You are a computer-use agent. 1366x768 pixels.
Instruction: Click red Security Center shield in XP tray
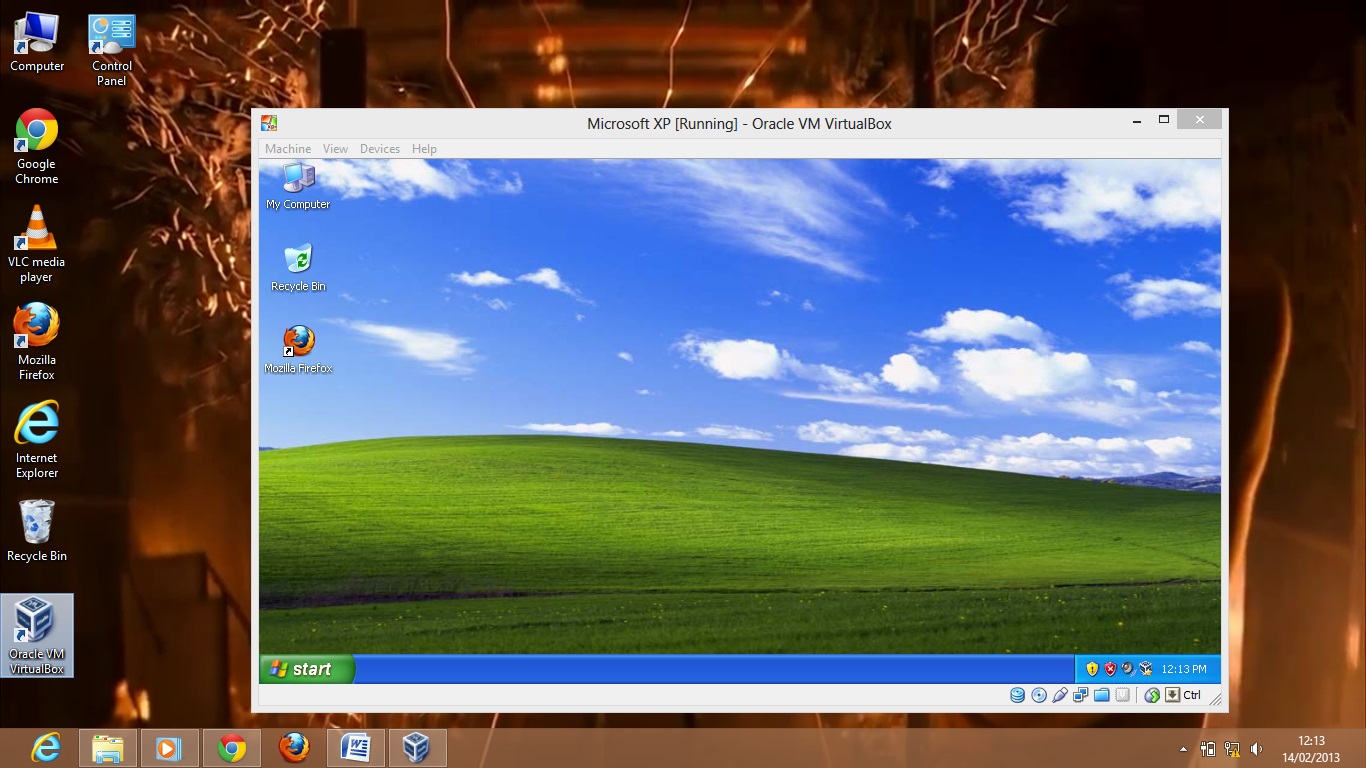(x=1110, y=668)
